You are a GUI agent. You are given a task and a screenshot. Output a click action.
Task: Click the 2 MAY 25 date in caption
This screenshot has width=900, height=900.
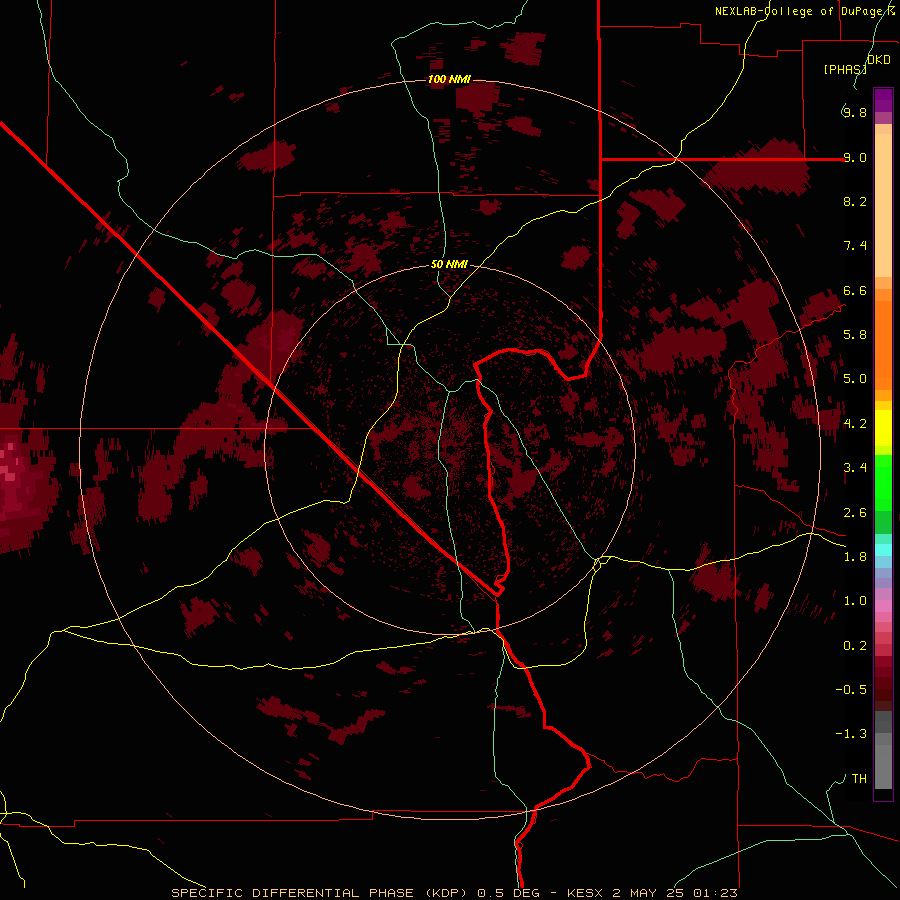tap(650, 893)
